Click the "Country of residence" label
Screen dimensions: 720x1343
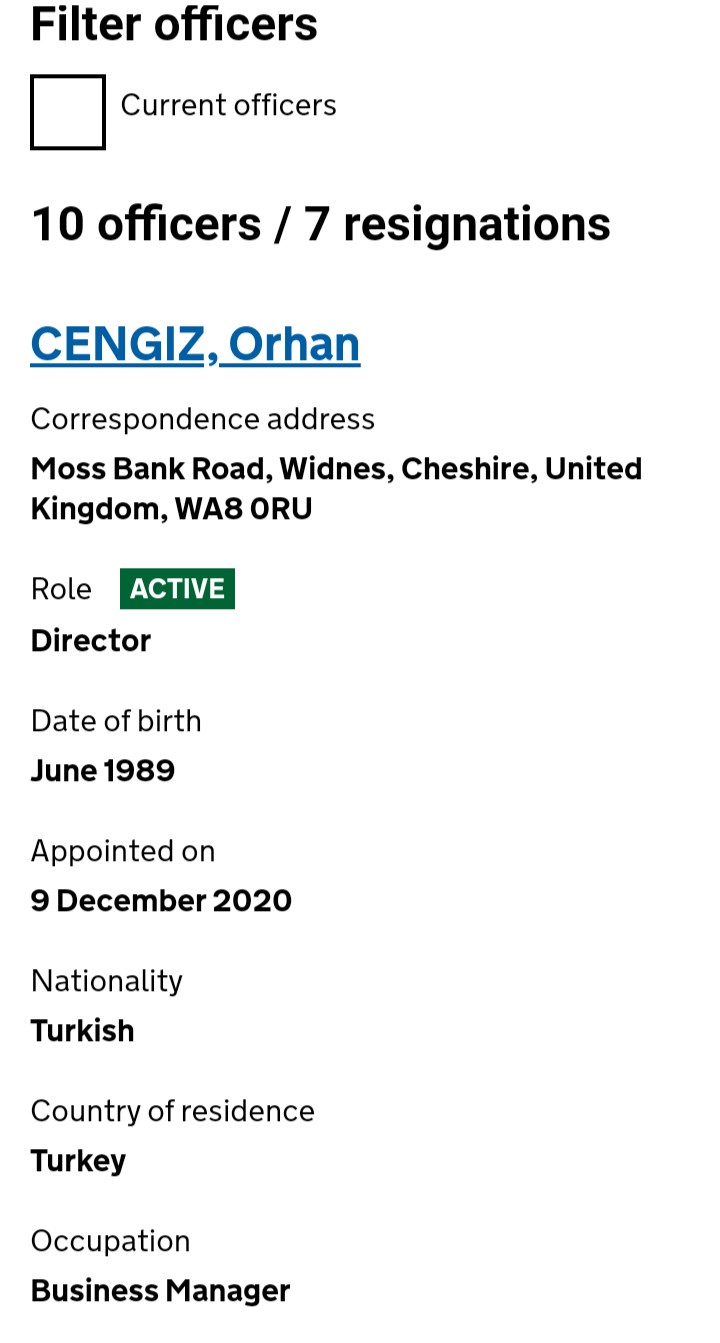[x=173, y=1111]
